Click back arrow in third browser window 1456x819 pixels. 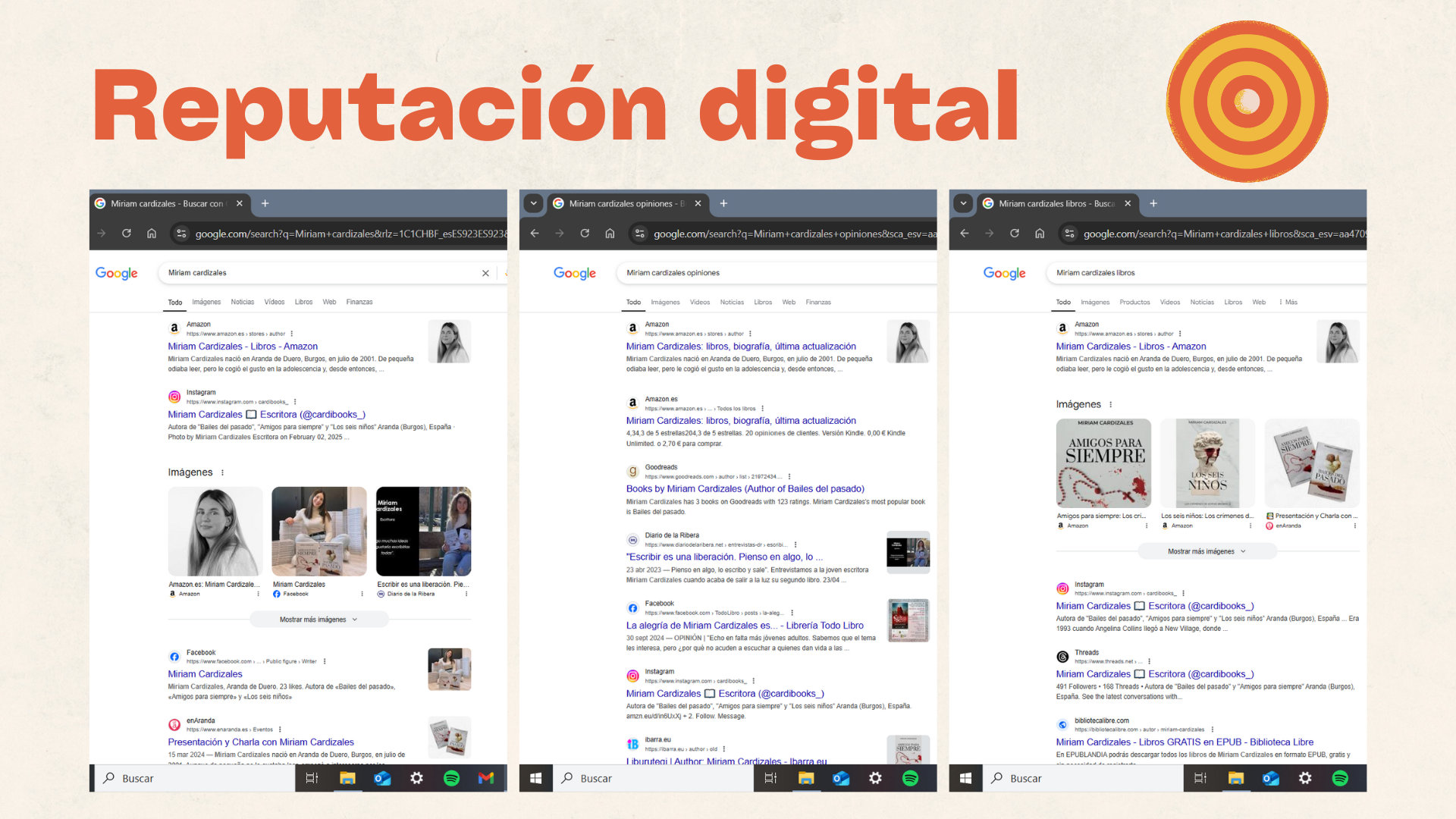click(964, 234)
